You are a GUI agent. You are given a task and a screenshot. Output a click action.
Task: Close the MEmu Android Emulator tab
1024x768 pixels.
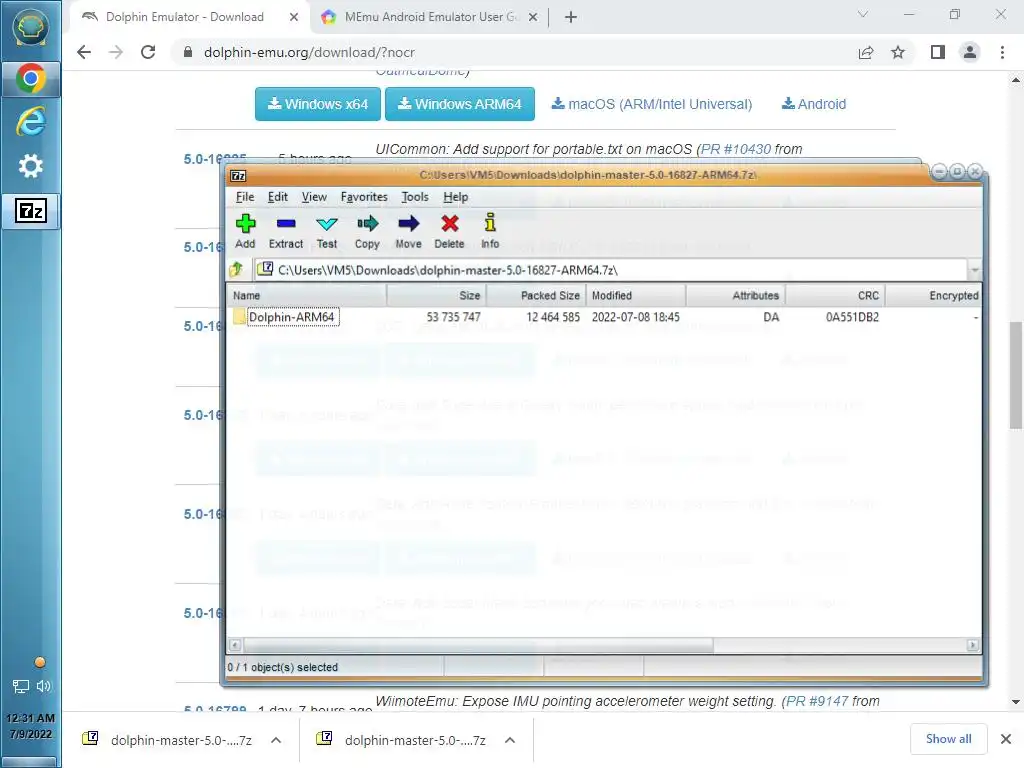pos(533,18)
